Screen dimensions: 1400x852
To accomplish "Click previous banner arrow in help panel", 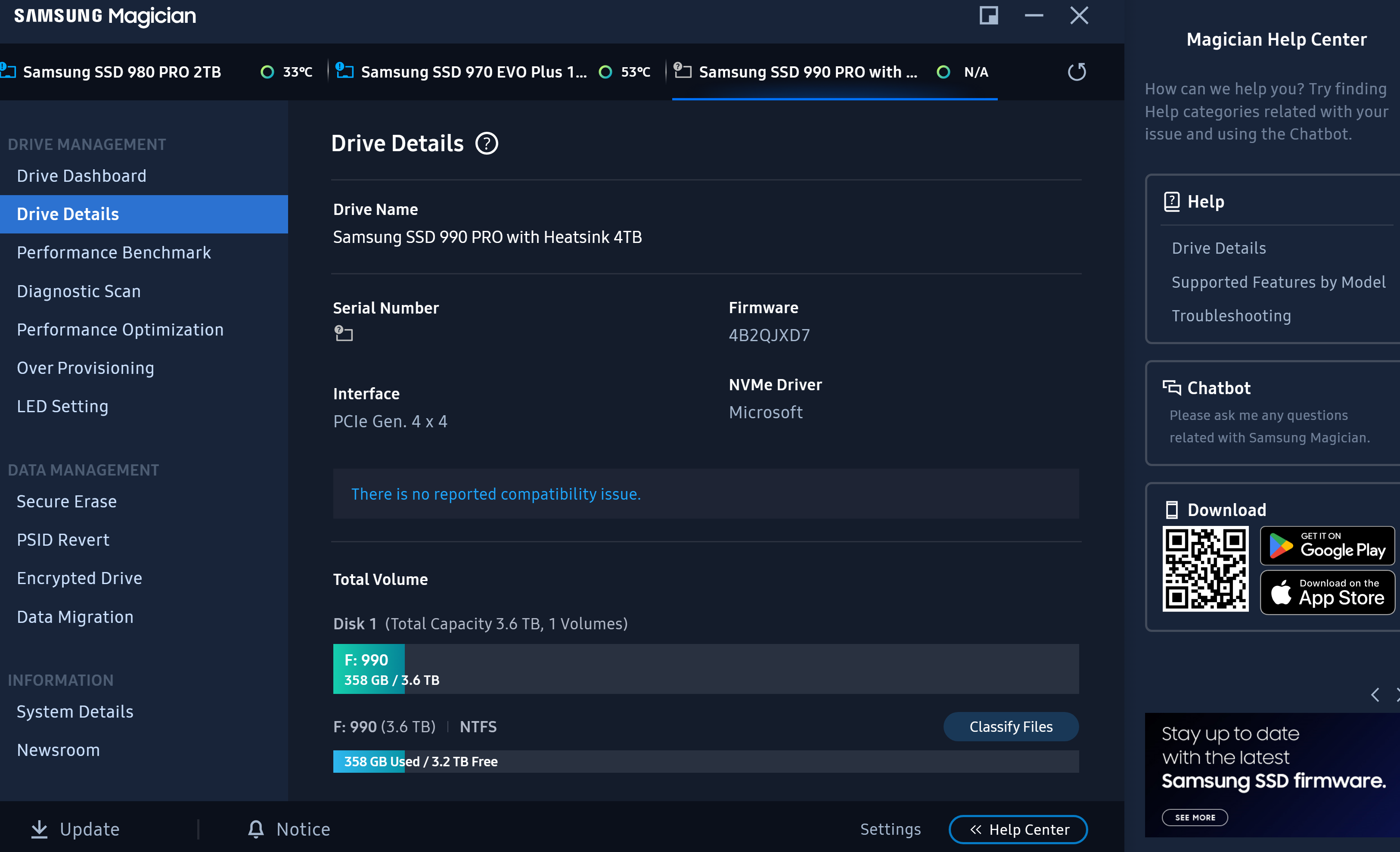I will tap(1375, 694).
